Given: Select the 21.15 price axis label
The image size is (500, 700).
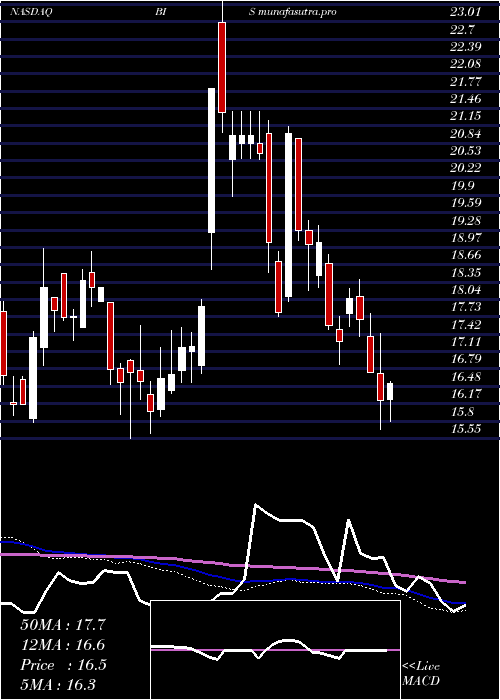Looking at the screenshot, I should pyautogui.click(x=466, y=116).
